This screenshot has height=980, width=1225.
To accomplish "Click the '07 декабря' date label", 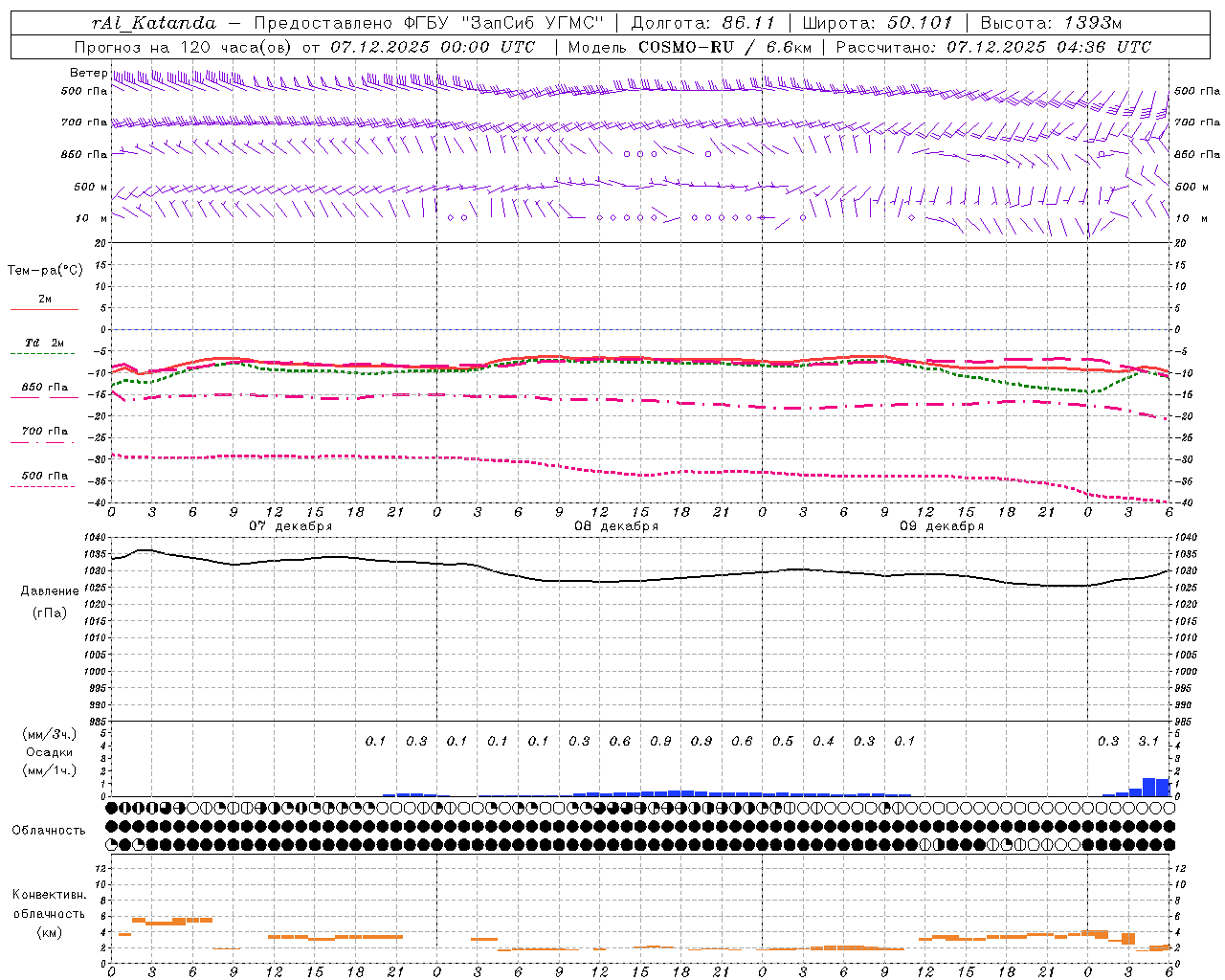I will pyautogui.click(x=291, y=525).
